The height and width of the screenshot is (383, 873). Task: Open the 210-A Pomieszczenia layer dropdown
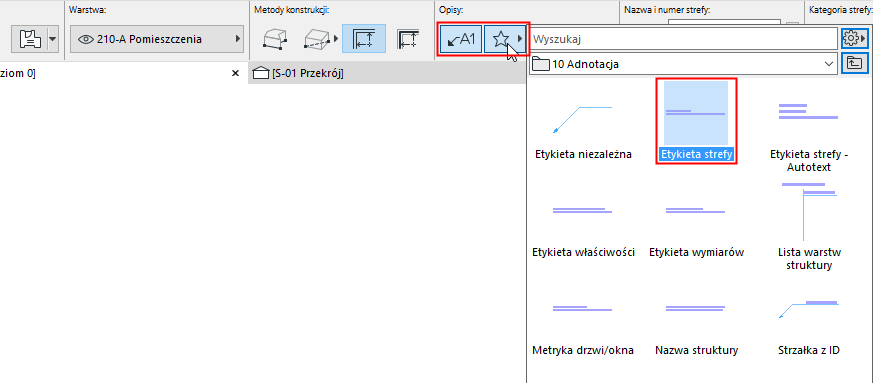157,39
